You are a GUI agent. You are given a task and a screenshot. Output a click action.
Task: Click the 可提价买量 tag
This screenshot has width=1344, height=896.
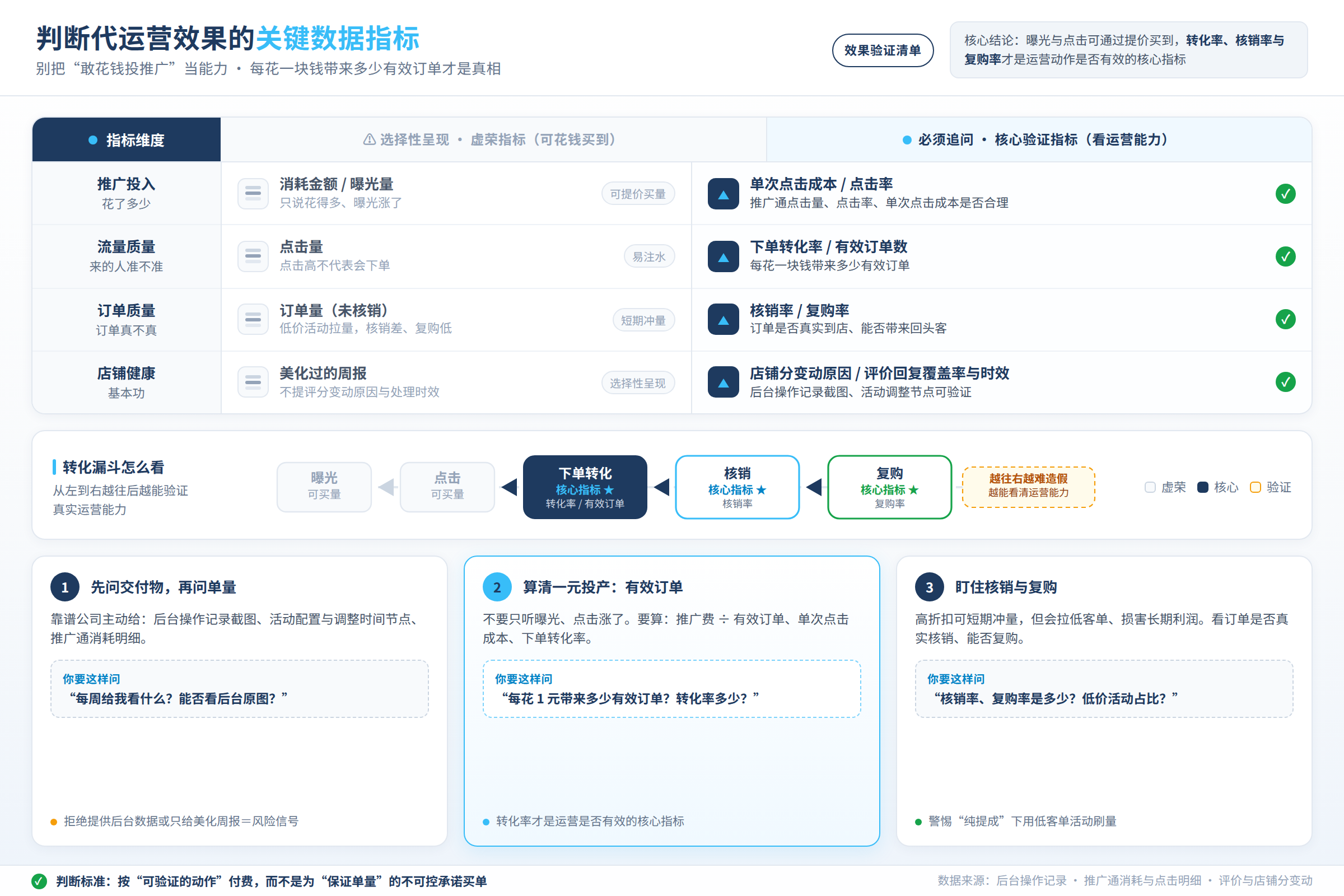click(638, 194)
